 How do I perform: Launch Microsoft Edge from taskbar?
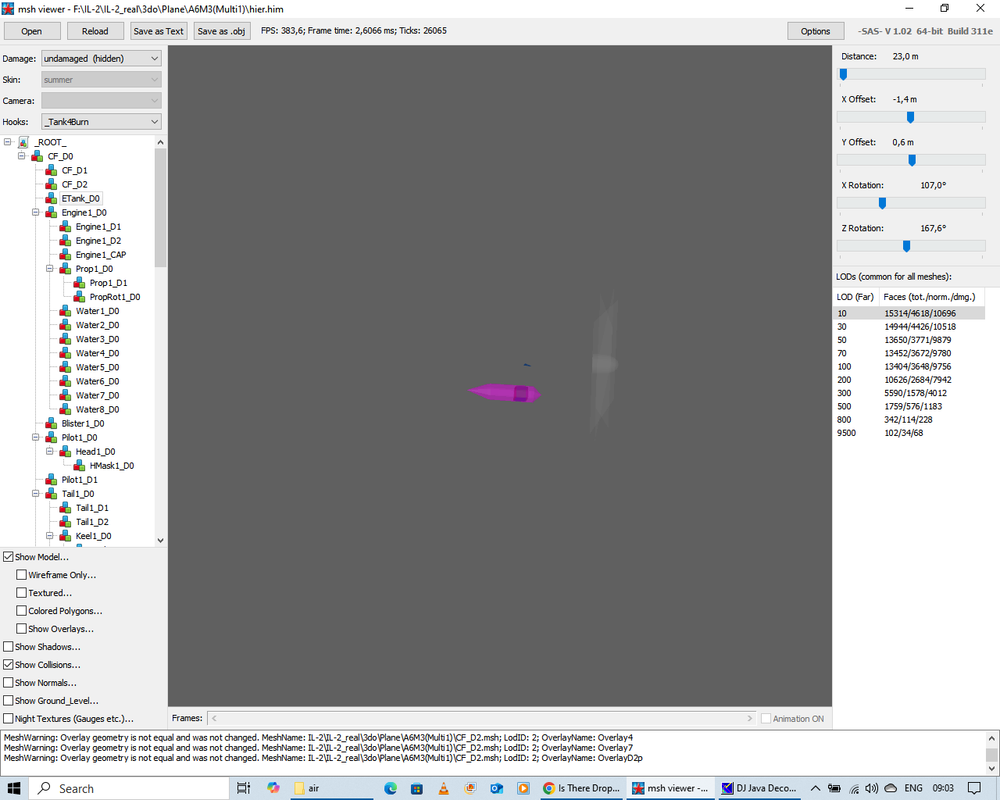point(390,789)
